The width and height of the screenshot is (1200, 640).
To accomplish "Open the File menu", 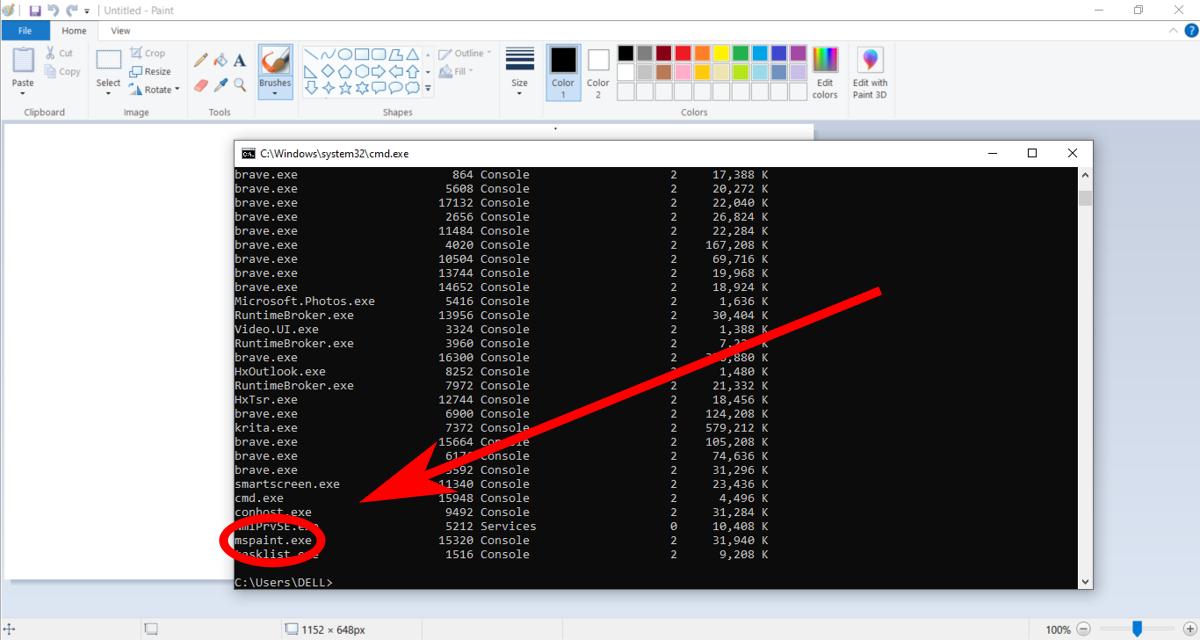I will coord(25,31).
